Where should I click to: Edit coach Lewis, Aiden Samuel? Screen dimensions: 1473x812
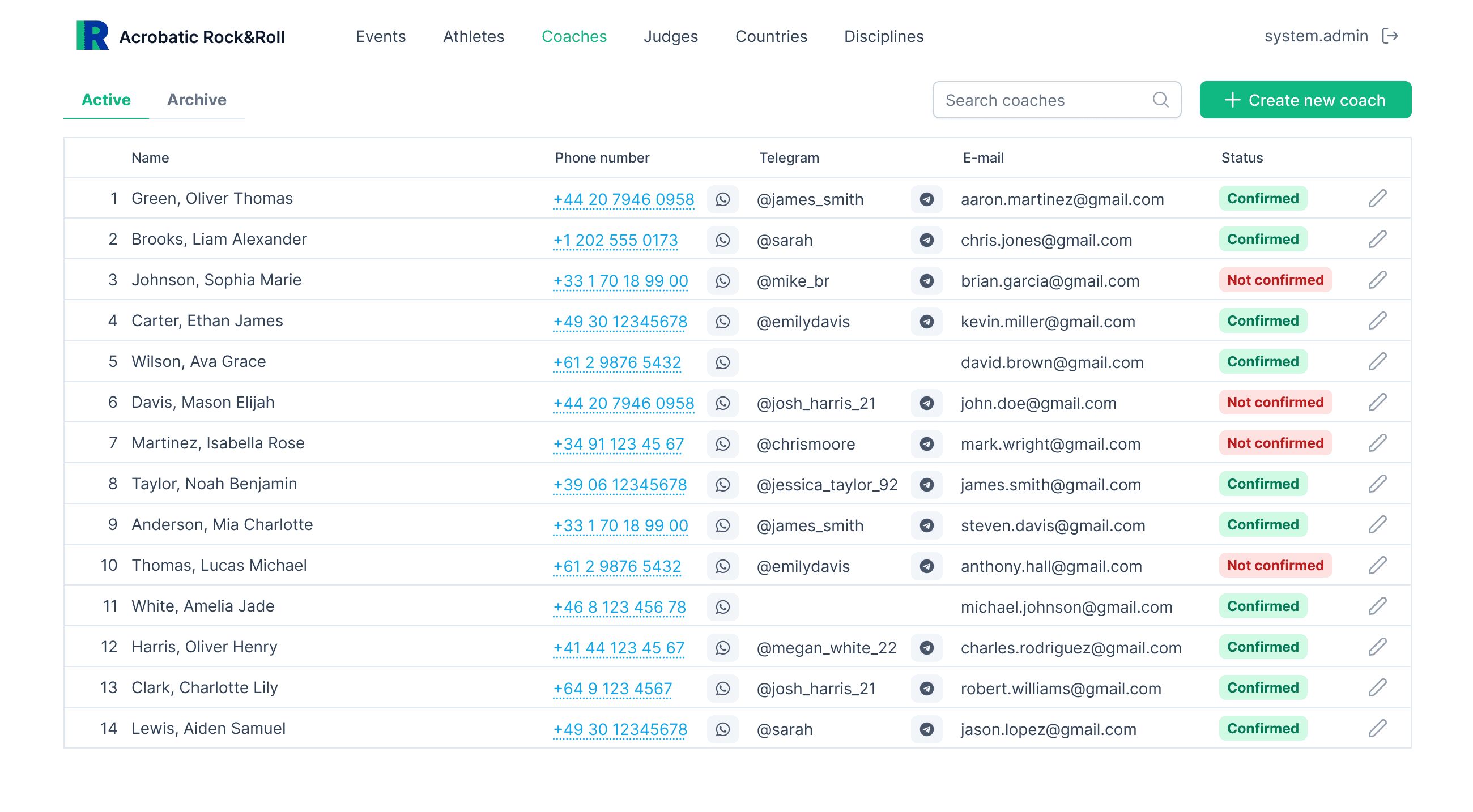click(1377, 729)
